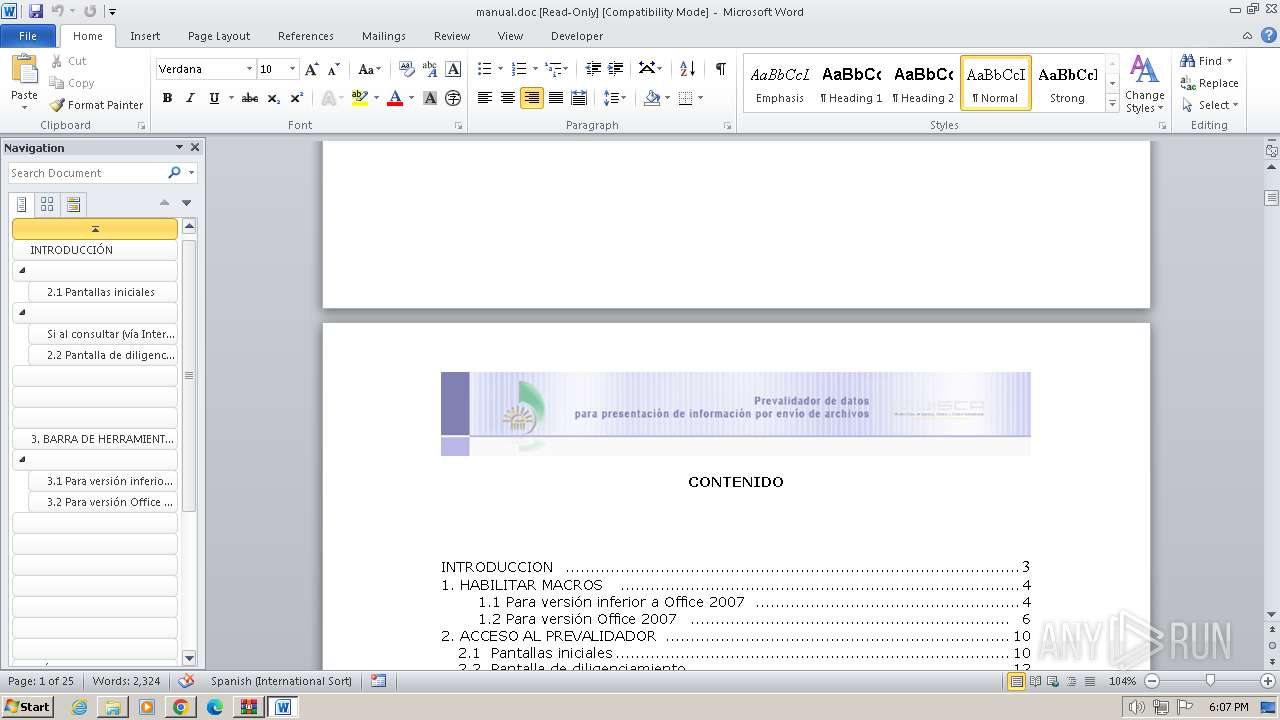Apply the Emphasis style
Screen dimensions: 1280x720
[780, 83]
